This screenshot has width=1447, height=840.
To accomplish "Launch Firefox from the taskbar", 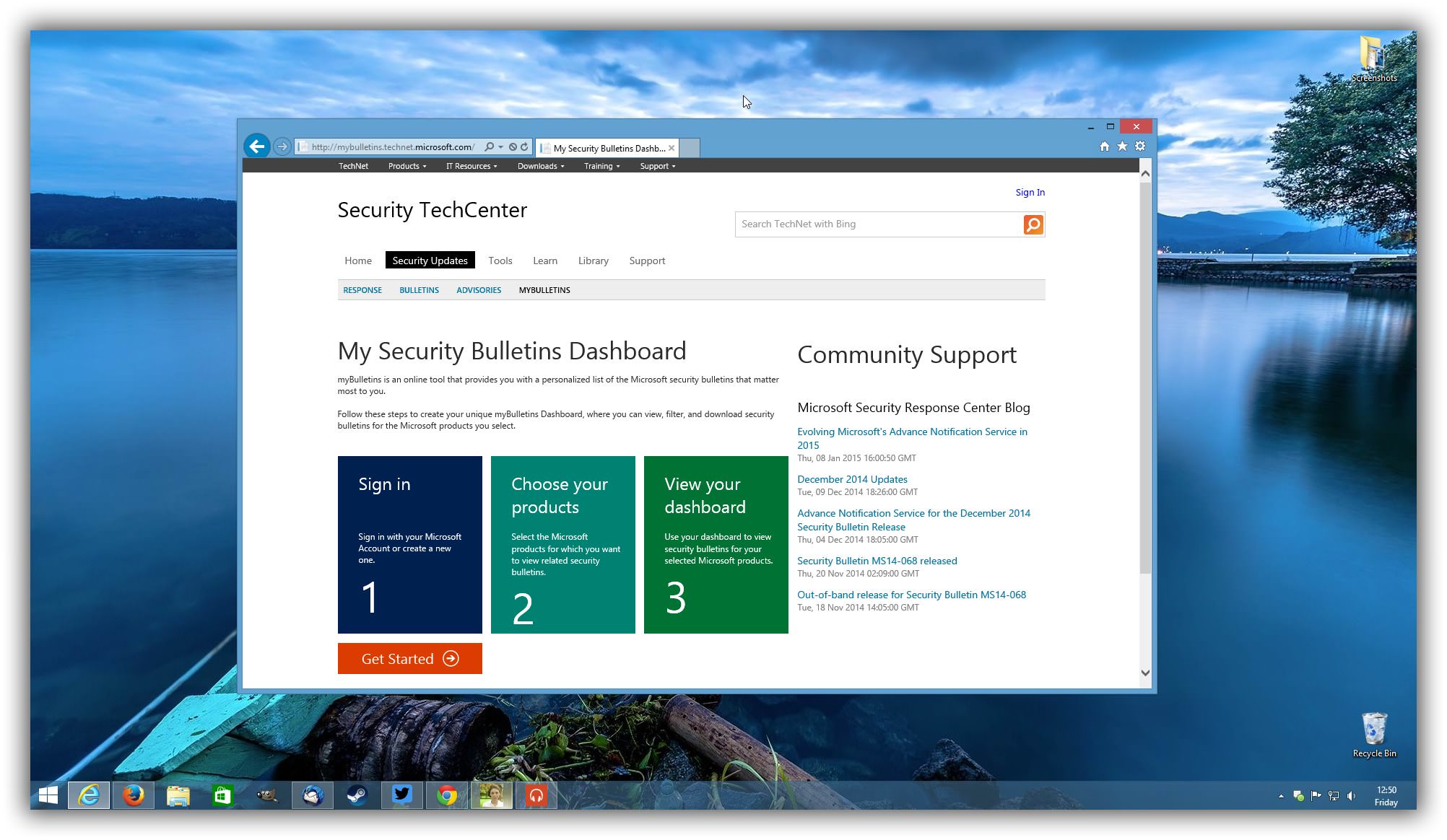I will click(x=133, y=795).
